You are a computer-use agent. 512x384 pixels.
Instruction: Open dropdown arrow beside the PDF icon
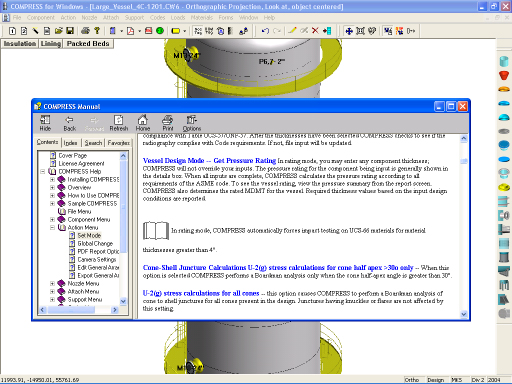[139, 31]
